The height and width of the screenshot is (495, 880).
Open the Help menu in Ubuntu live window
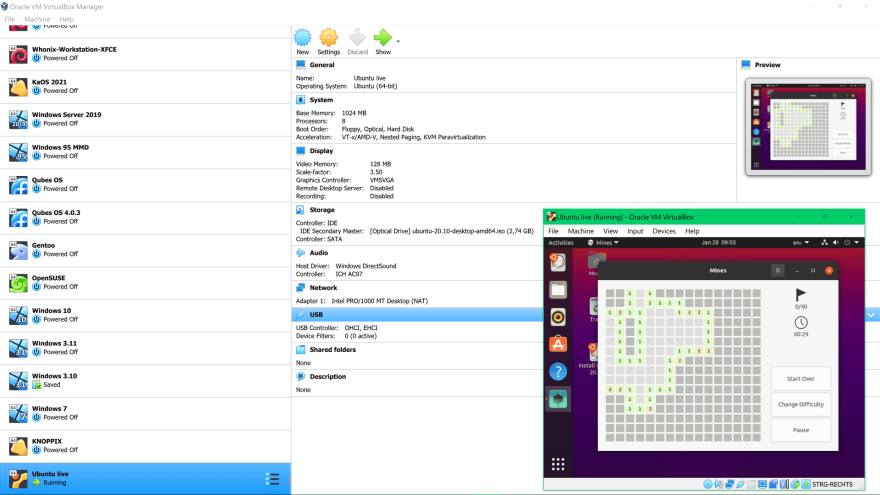pos(692,231)
